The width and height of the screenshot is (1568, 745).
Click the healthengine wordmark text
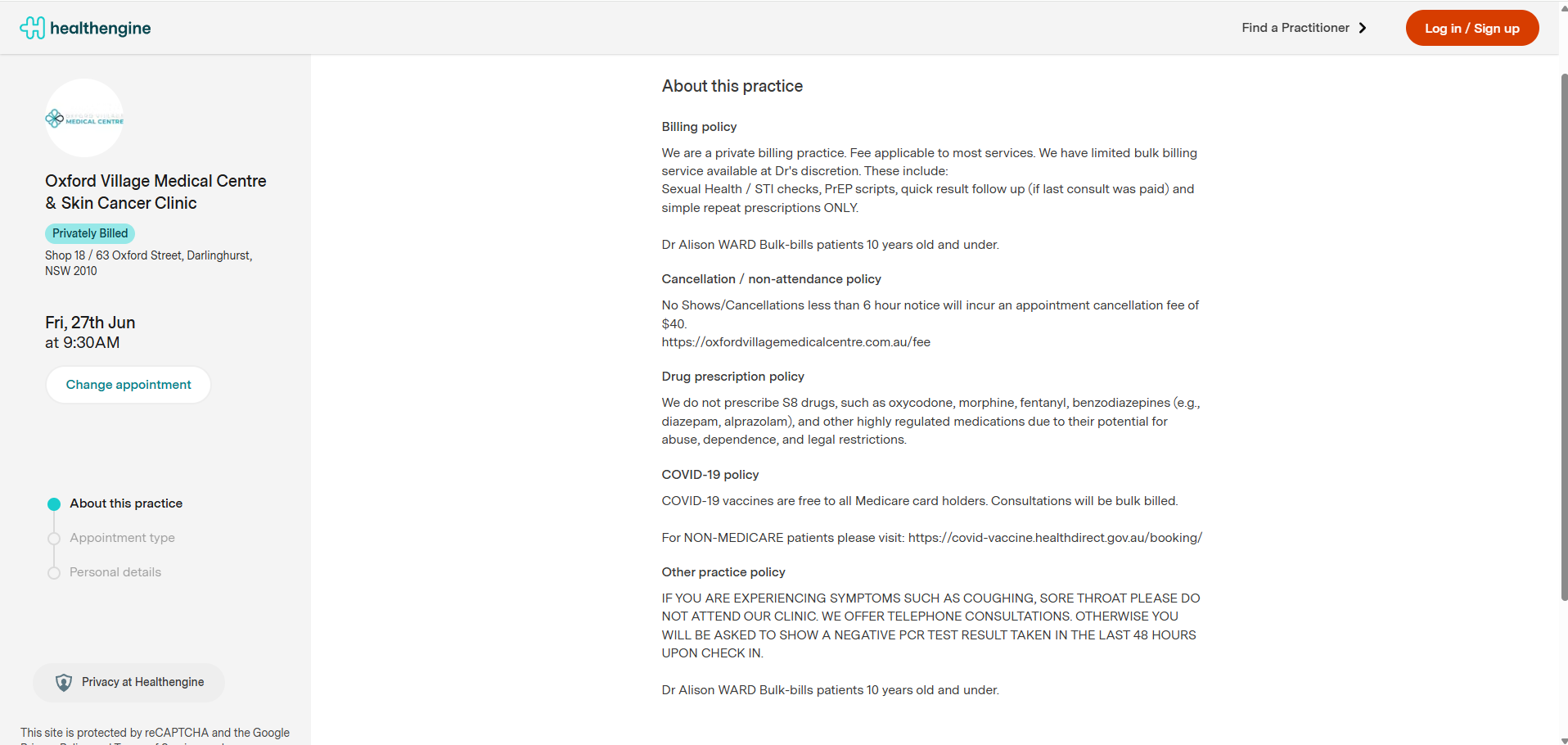pos(101,28)
